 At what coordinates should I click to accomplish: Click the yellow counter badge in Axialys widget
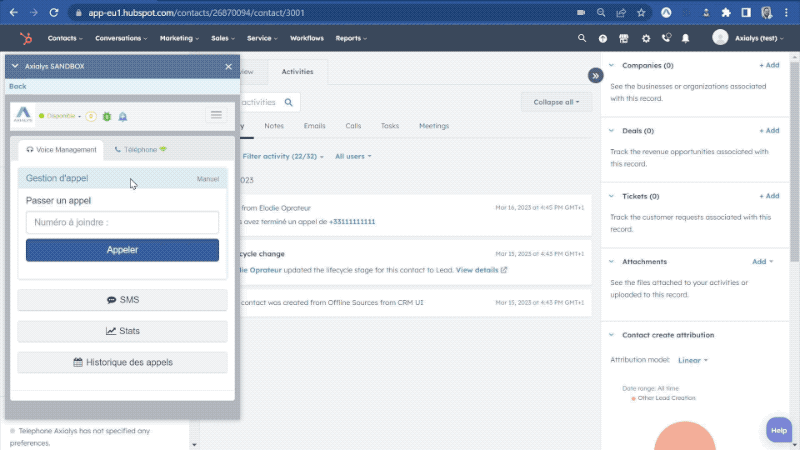pos(91,116)
